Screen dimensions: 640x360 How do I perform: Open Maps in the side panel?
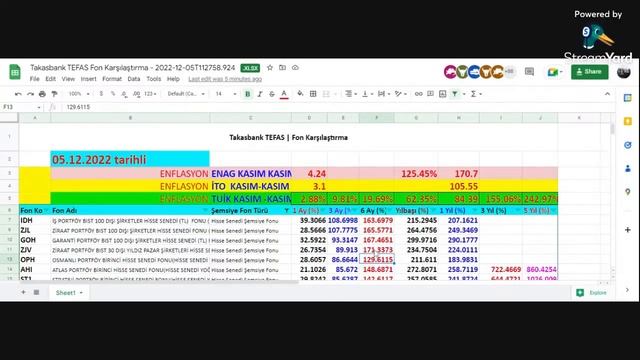pyautogui.click(x=628, y=192)
